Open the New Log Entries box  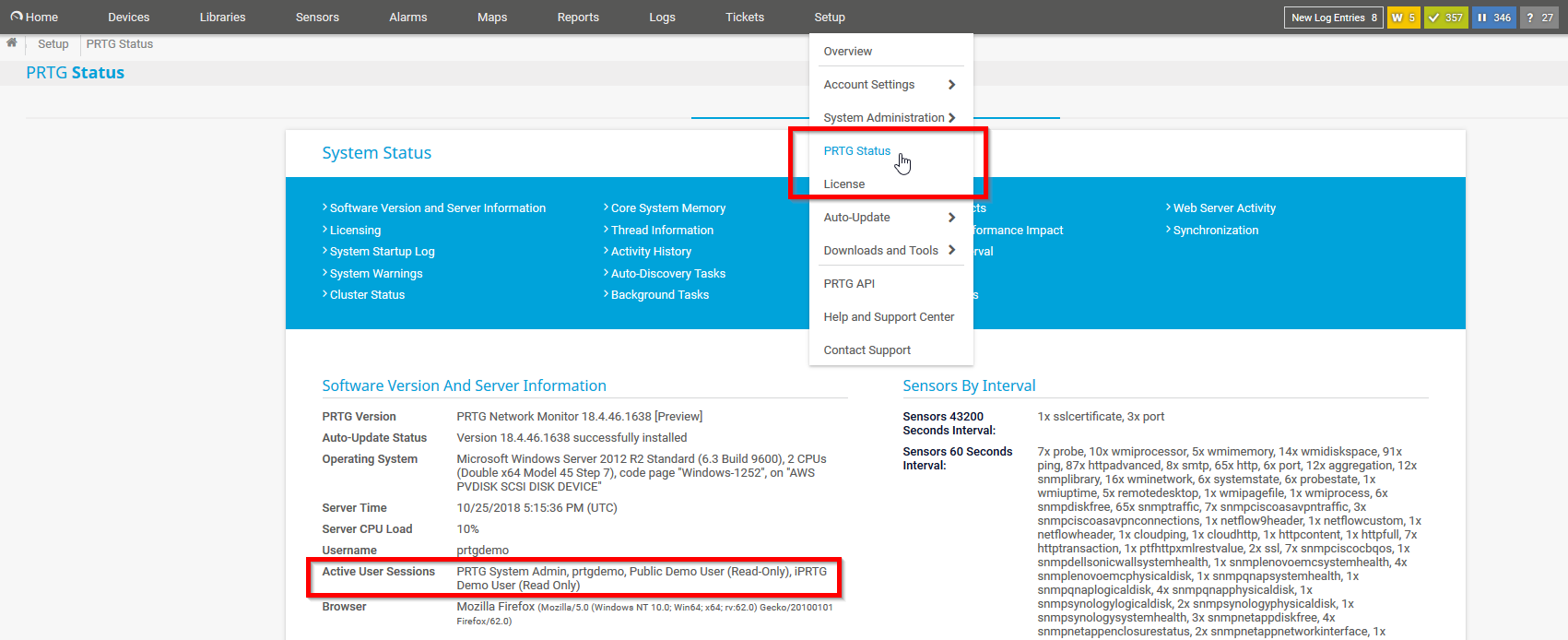click(x=1333, y=18)
